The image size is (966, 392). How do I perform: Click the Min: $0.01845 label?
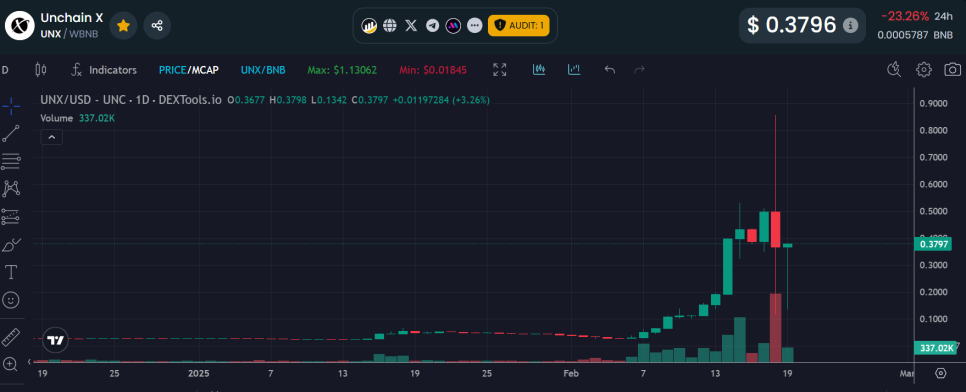click(x=434, y=70)
